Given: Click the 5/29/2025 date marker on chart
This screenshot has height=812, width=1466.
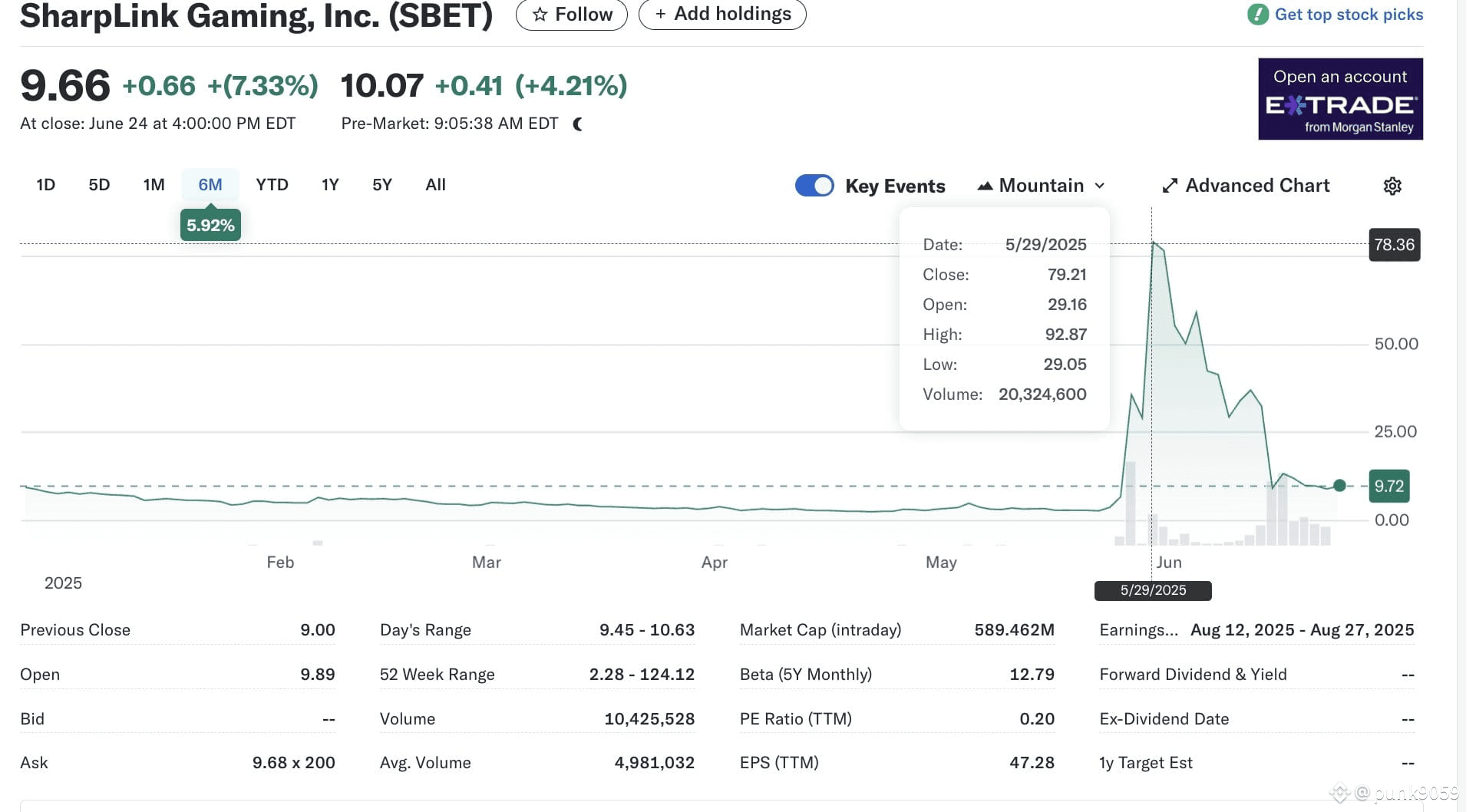Looking at the screenshot, I should tap(1153, 590).
